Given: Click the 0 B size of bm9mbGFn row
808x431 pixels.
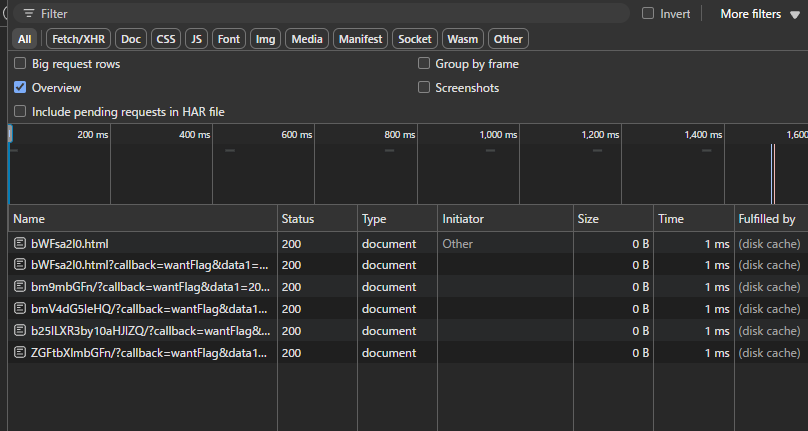Looking at the screenshot, I should [641, 287].
